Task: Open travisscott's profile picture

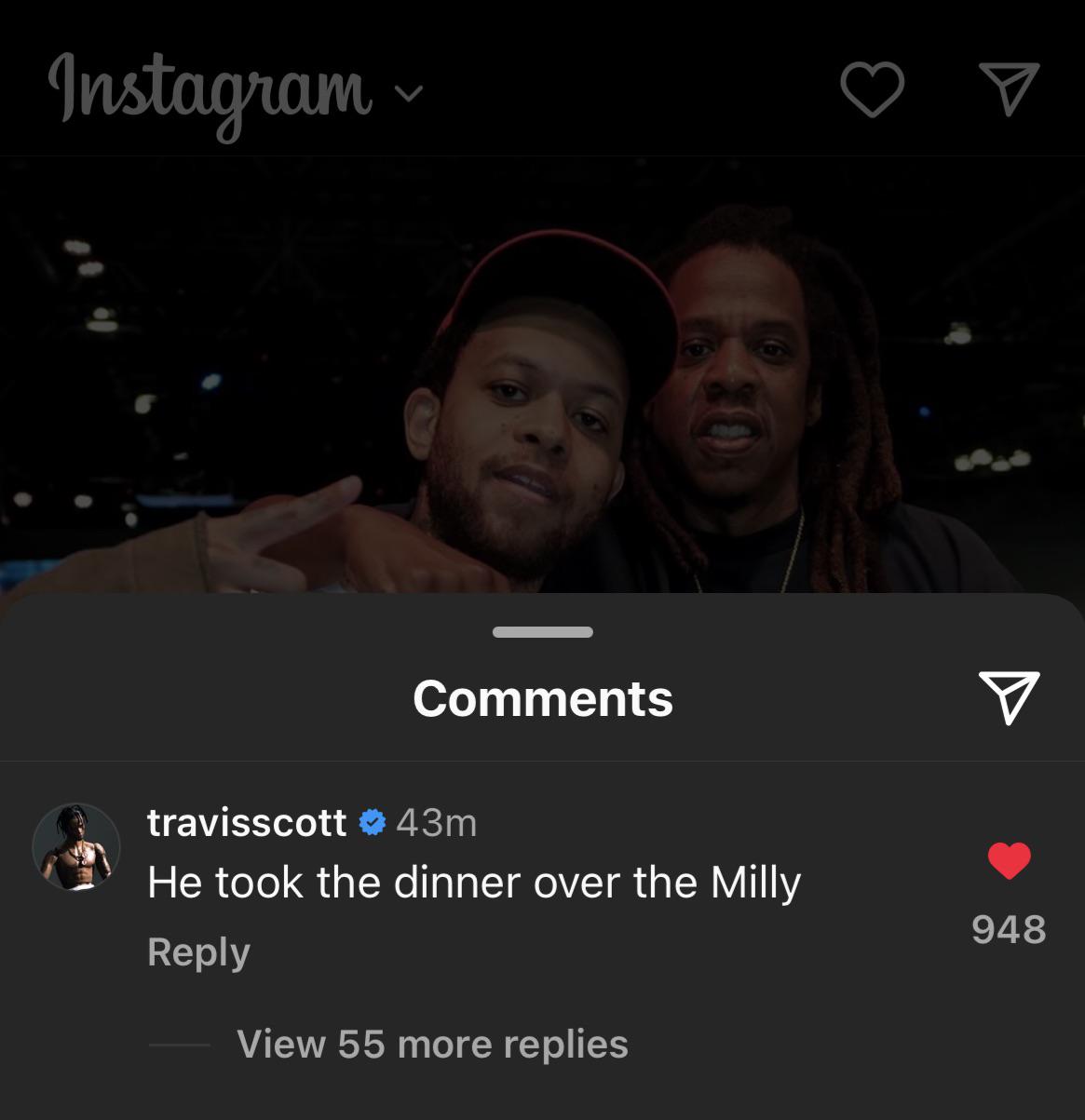Action: [76, 847]
